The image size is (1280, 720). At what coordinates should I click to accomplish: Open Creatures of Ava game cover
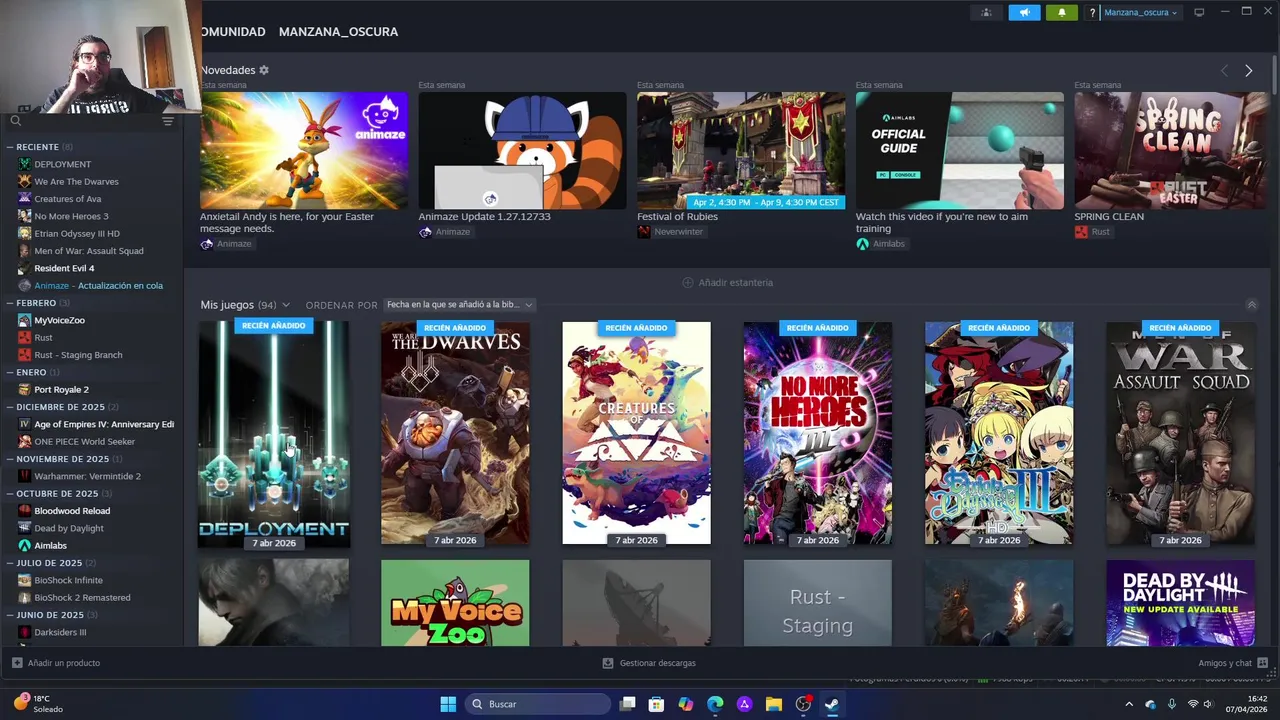(x=636, y=433)
